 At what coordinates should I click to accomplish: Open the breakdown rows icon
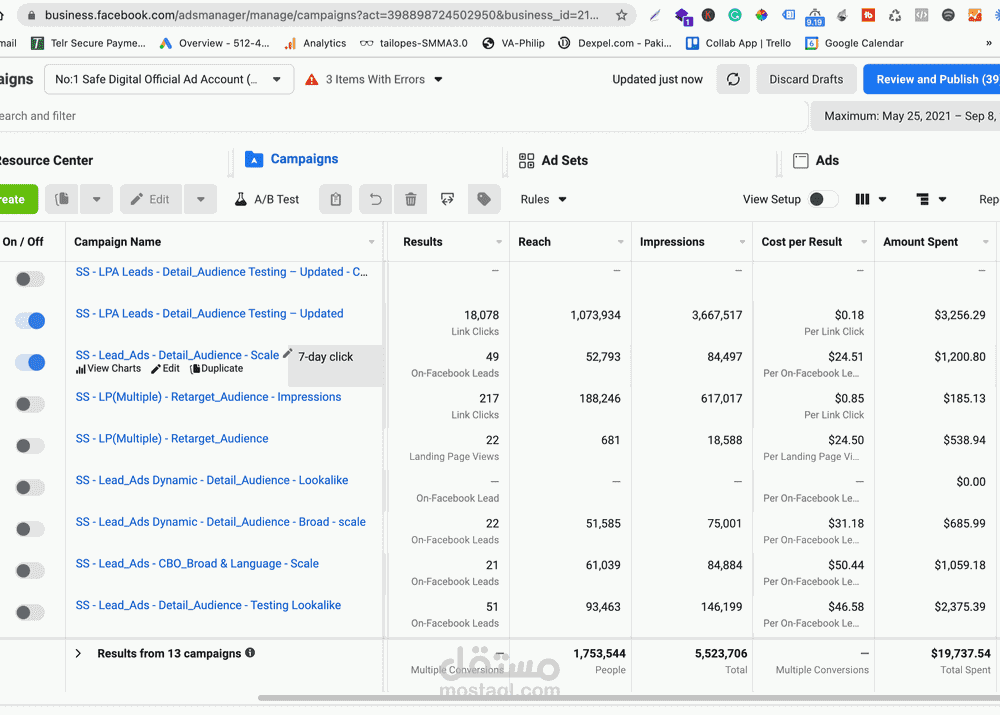click(922, 199)
